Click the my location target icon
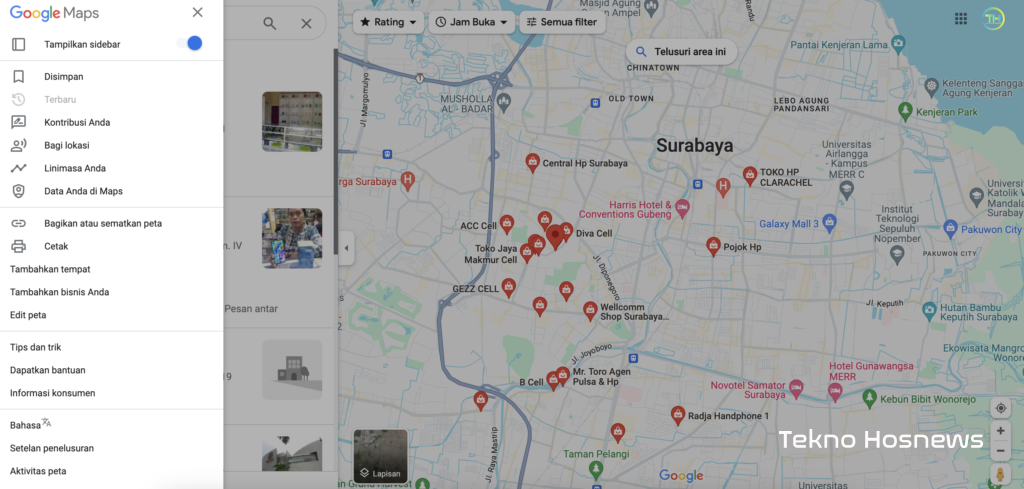 (x=1001, y=408)
